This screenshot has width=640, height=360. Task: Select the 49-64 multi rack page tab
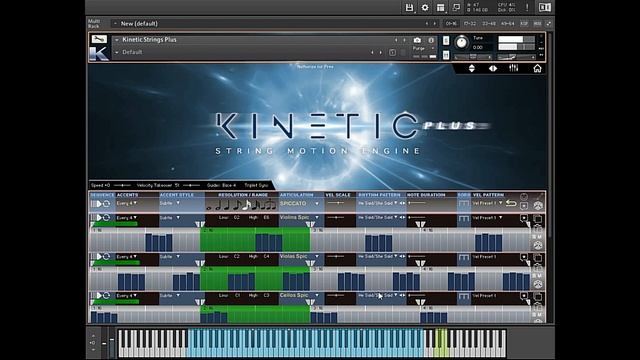tap(508, 24)
